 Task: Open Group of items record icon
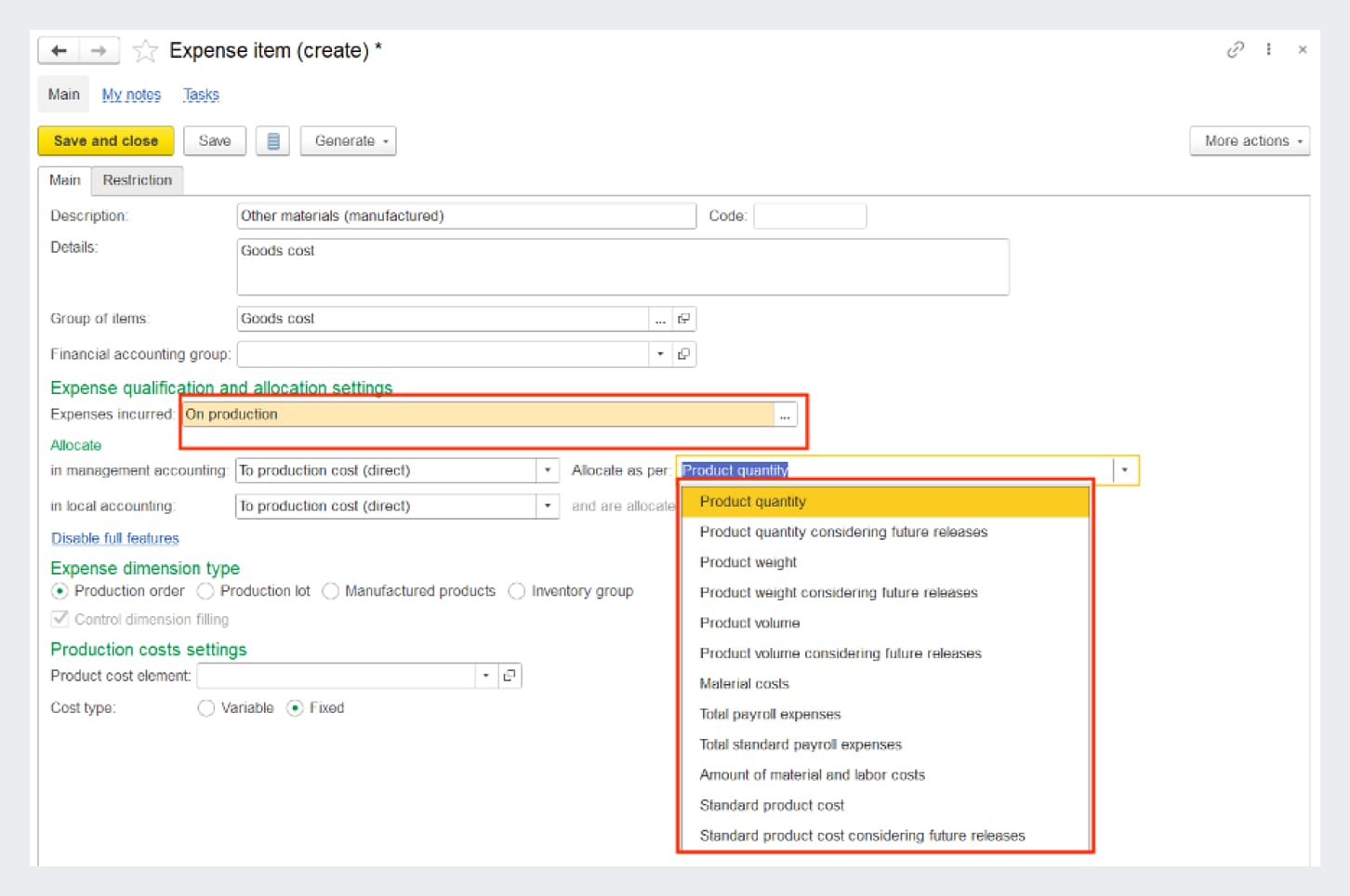point(684,319)
